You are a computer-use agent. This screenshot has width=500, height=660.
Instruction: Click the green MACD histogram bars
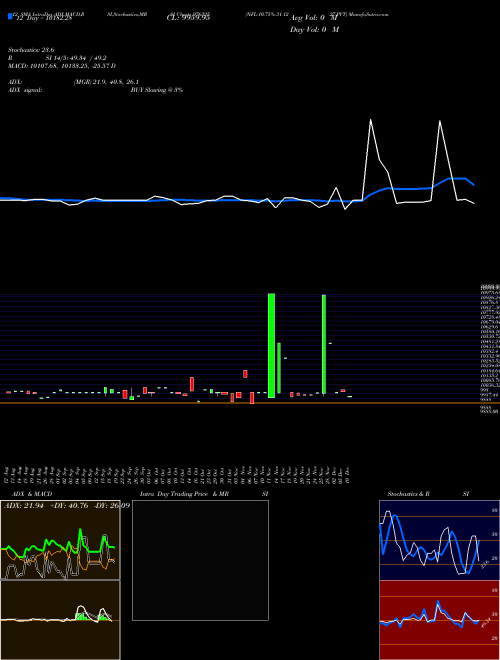81,616
